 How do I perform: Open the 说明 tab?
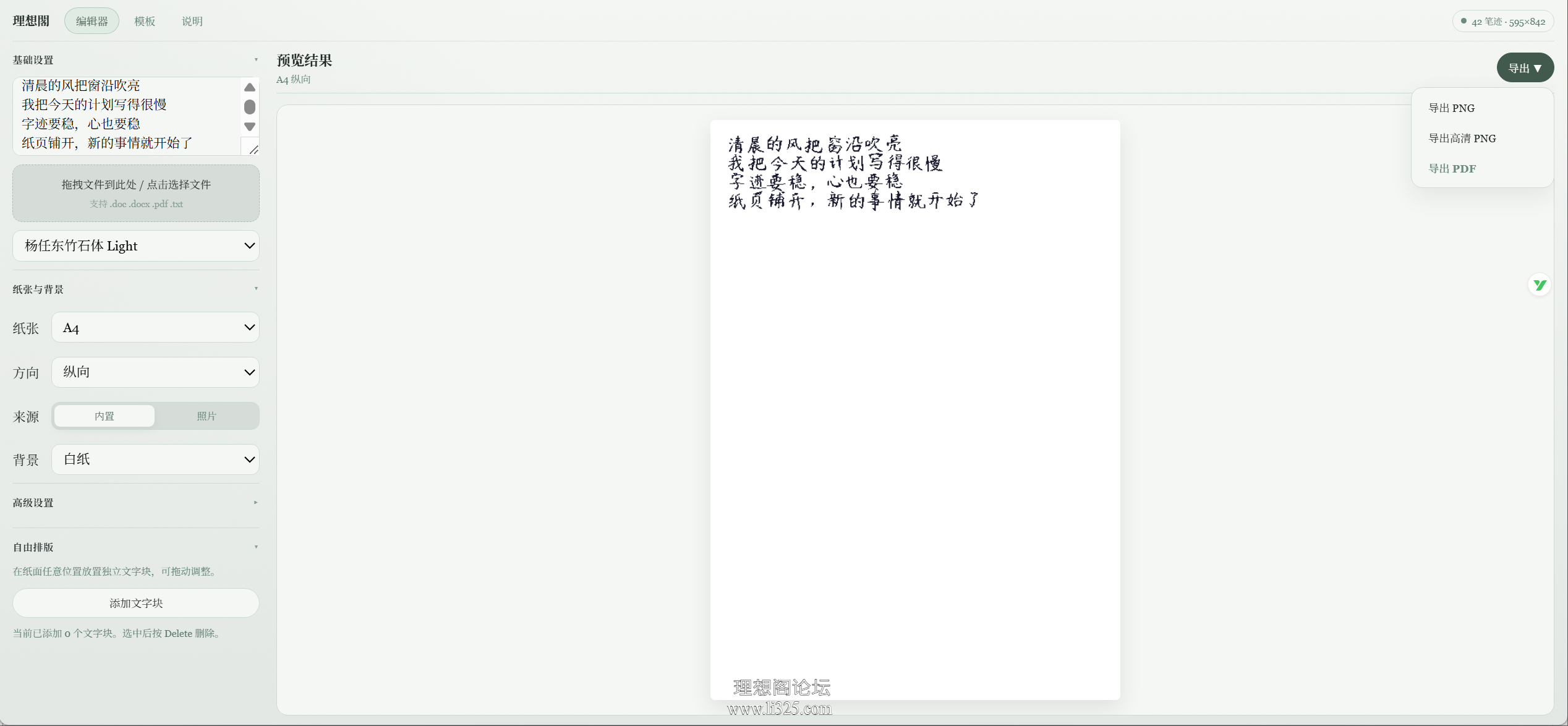click(192, 21)
